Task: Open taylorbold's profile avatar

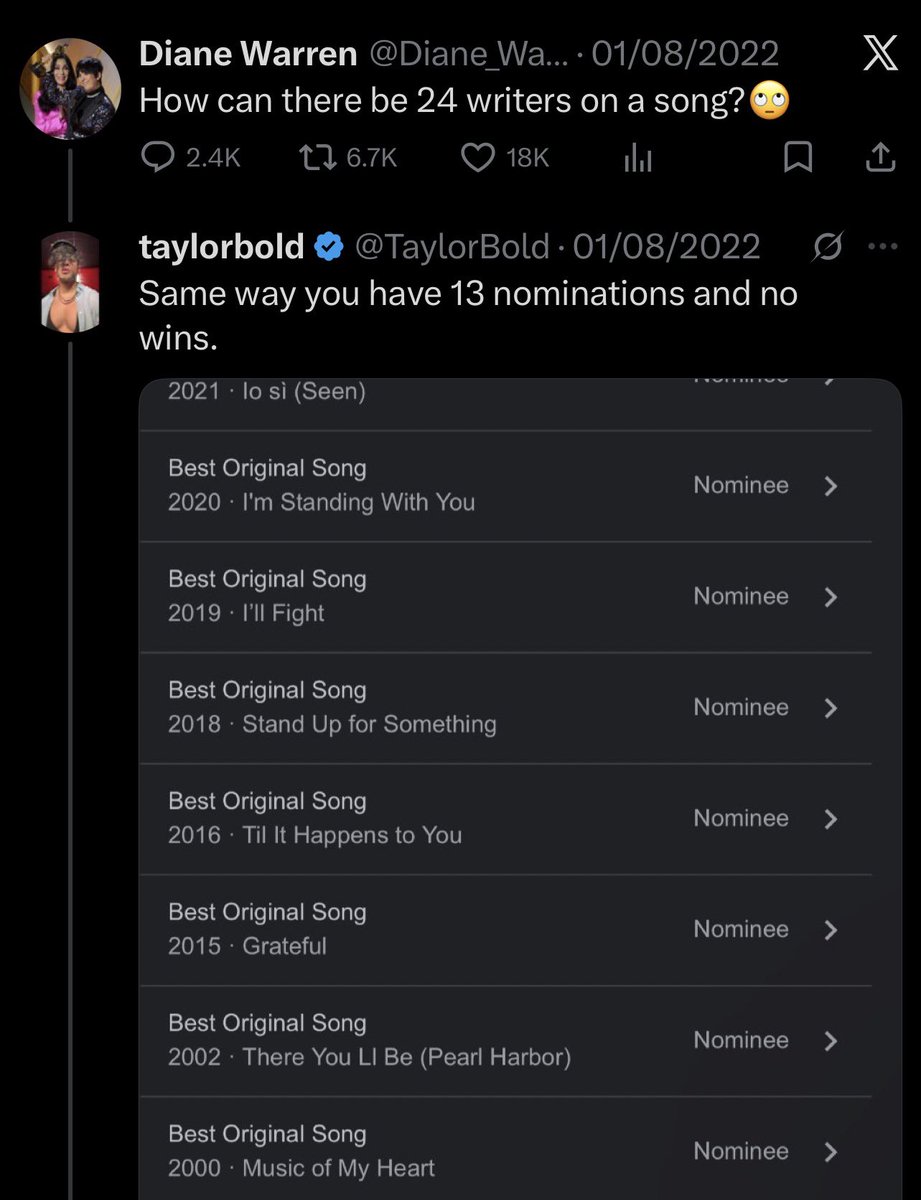Action: [70, 281]
